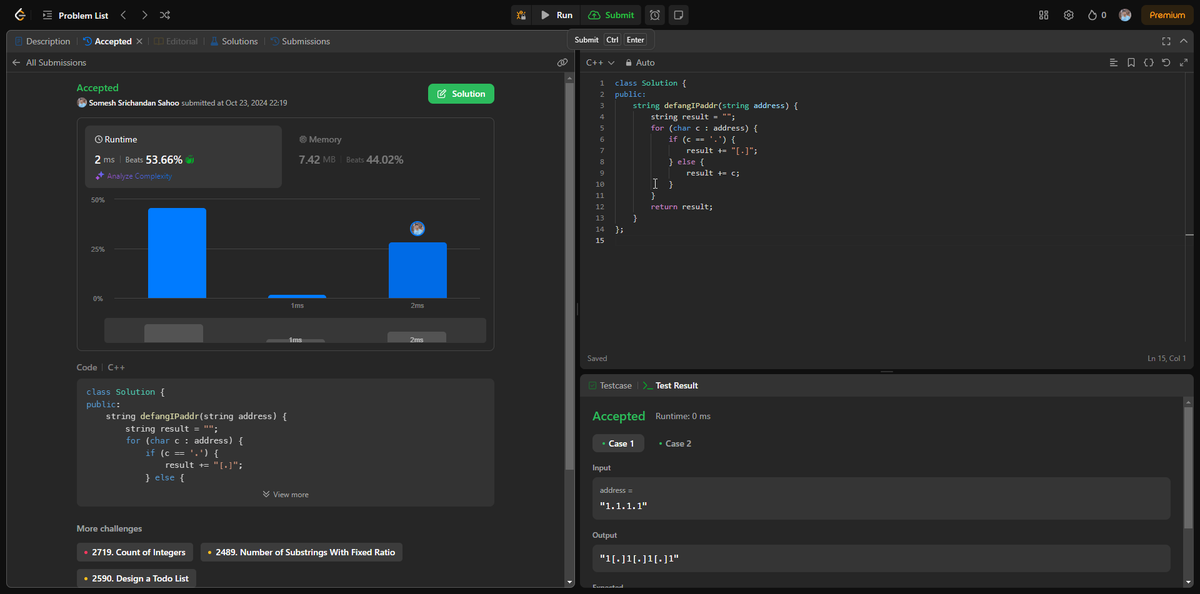This screenshot has width=1200, height=594.
Task: Open the C++ language dropdown
Action: pos(600,62)
